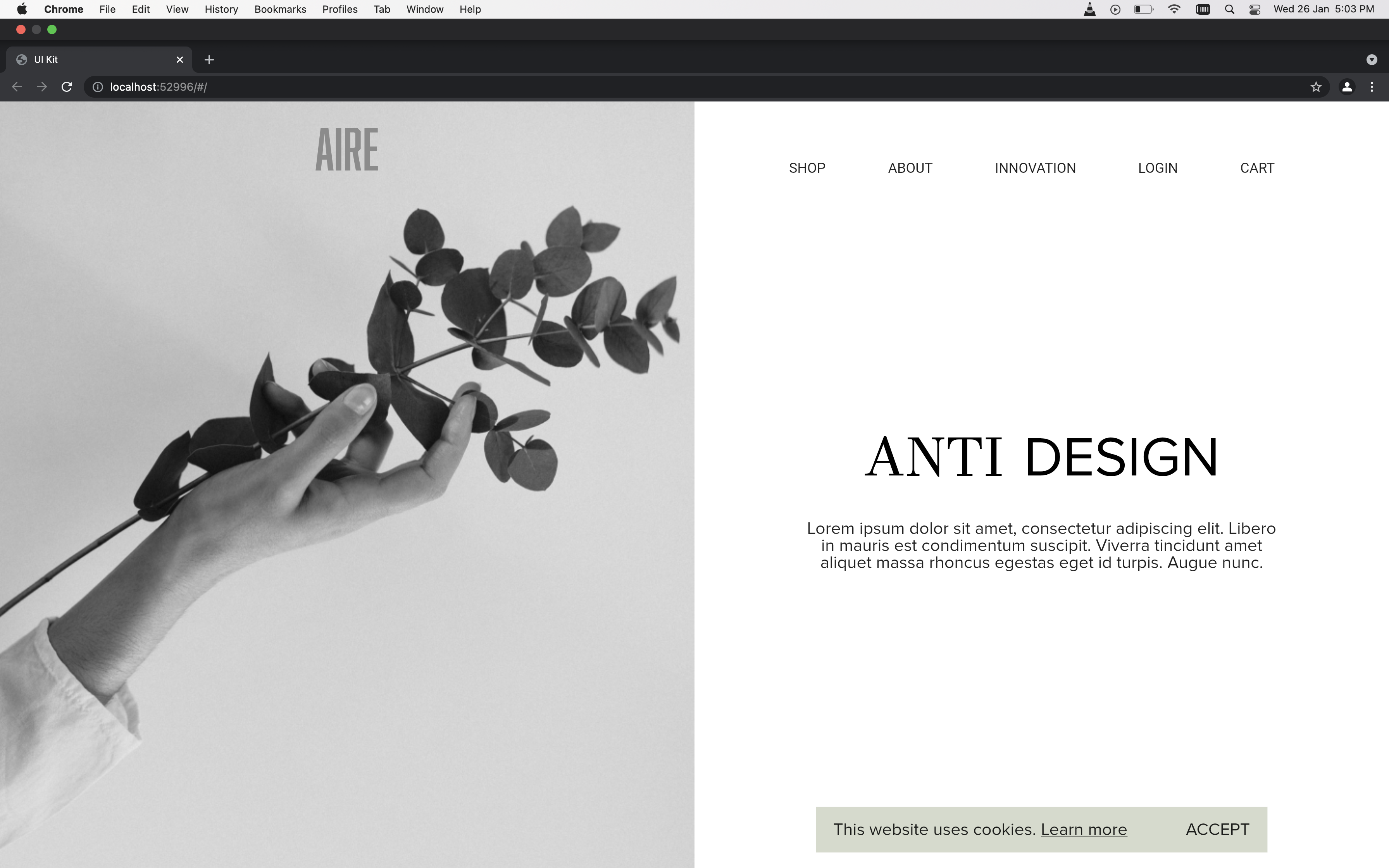This screenshot has width=1389, height=868.
Task: Open Wi-Fi status menu
Action: point(1174,9)
